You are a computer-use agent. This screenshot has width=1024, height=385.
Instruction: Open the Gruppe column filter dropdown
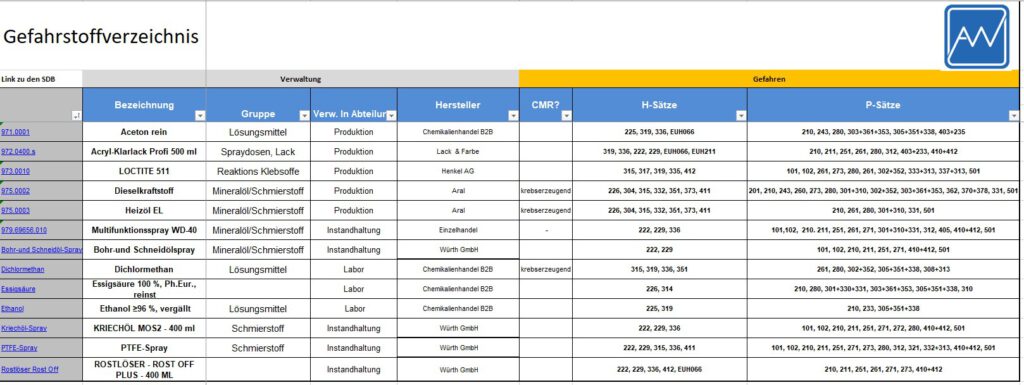click(304, 116)
